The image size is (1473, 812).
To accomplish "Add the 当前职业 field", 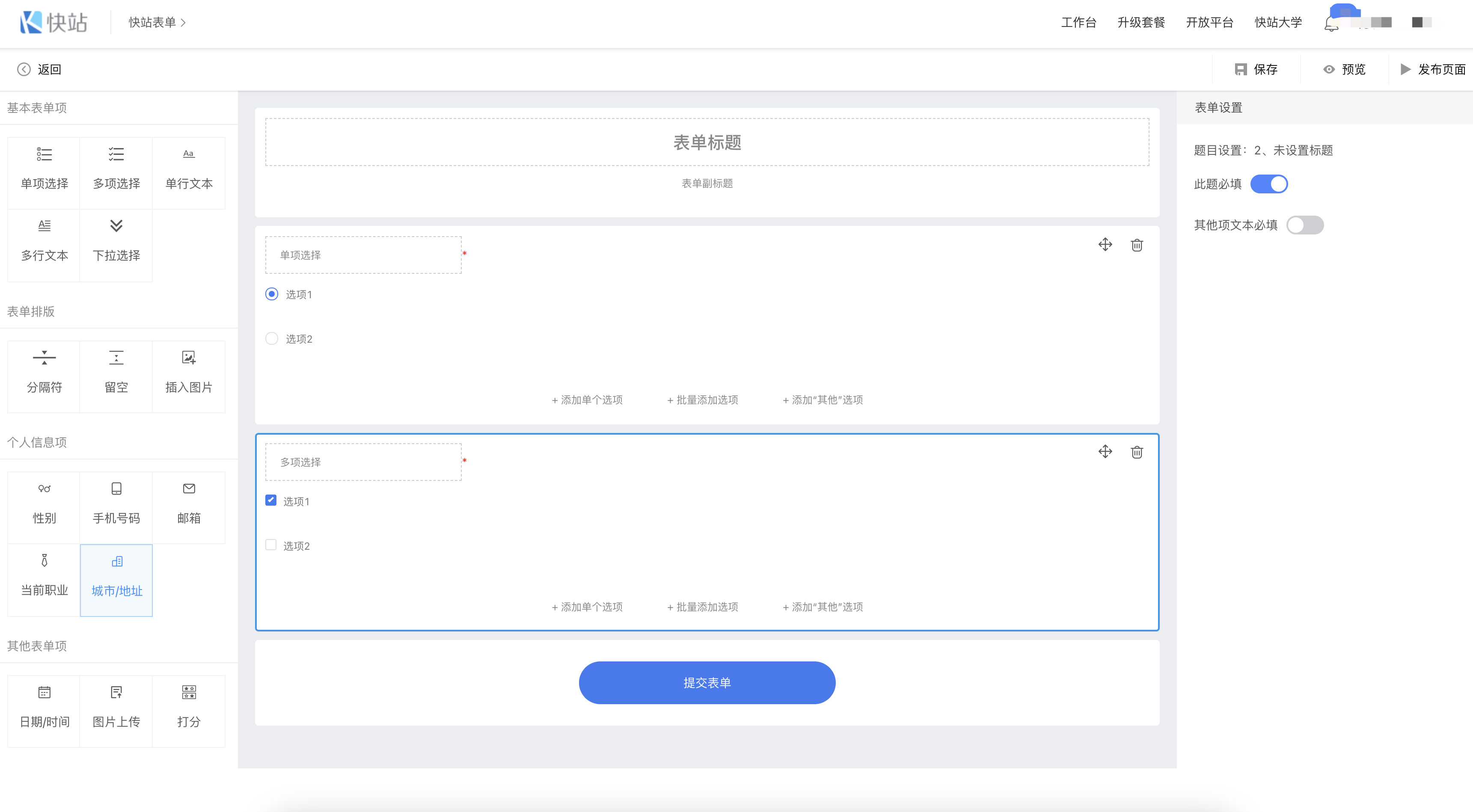I will click(44, 580).
